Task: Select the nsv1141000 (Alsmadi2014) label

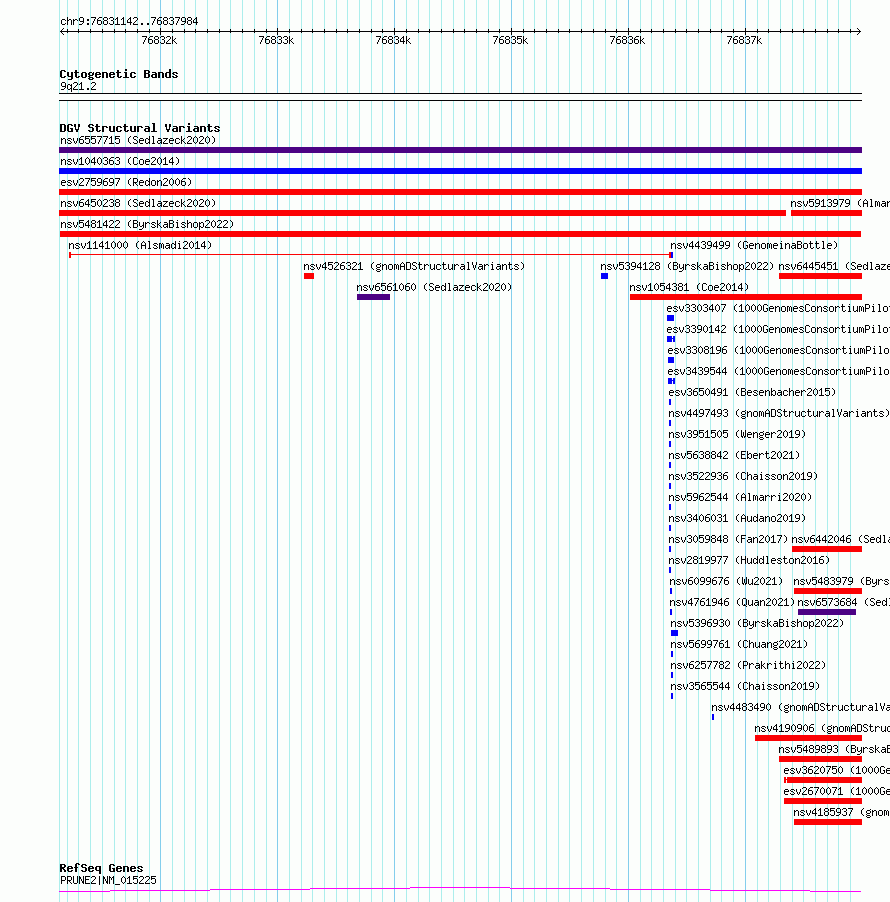Action: coord(140,245)
